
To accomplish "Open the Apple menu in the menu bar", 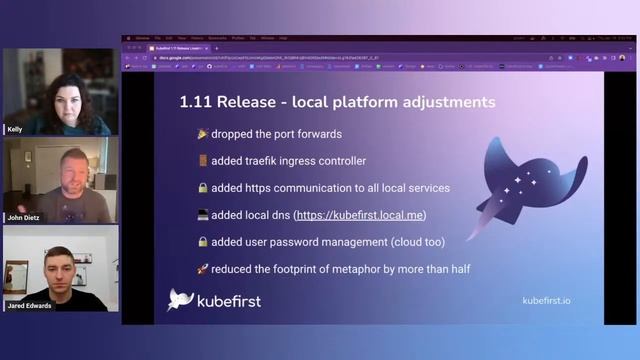I will point(128,38).
